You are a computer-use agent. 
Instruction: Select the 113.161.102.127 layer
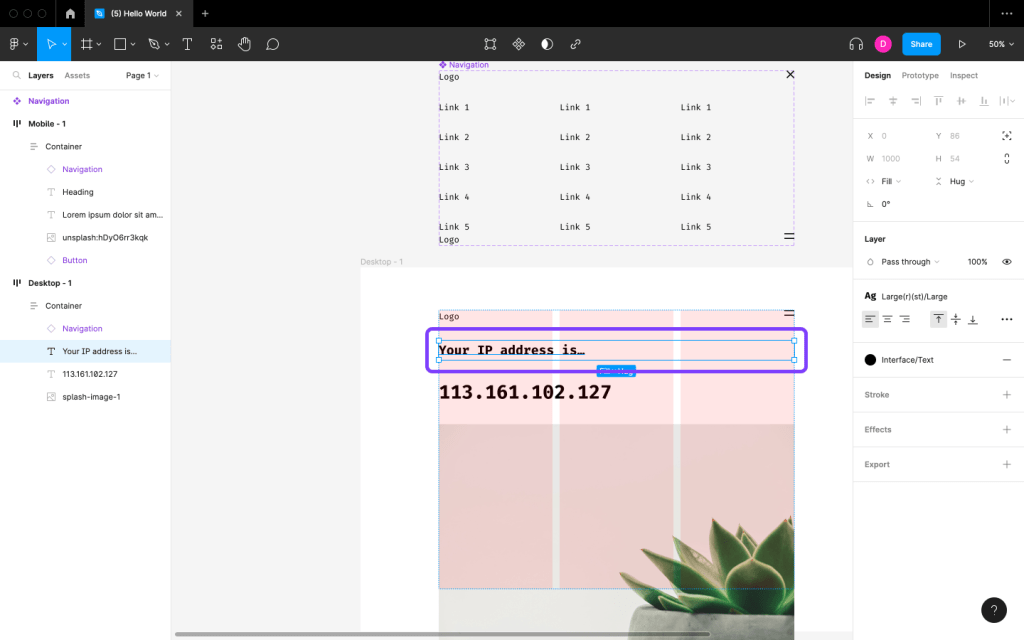[90, 374]
